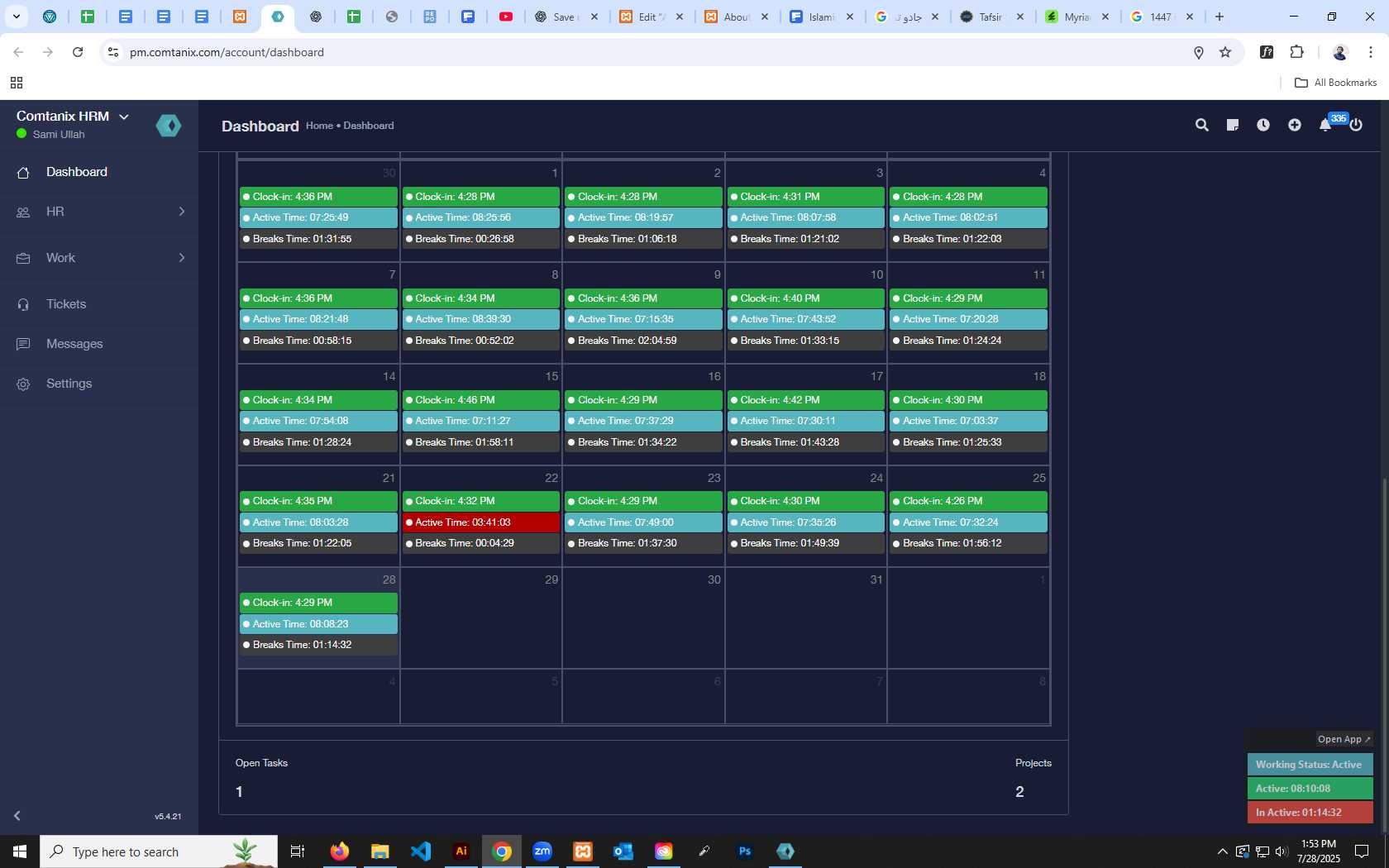
Task: Click the Dashboard home icon in sidebar
Action: pos(23,173)
